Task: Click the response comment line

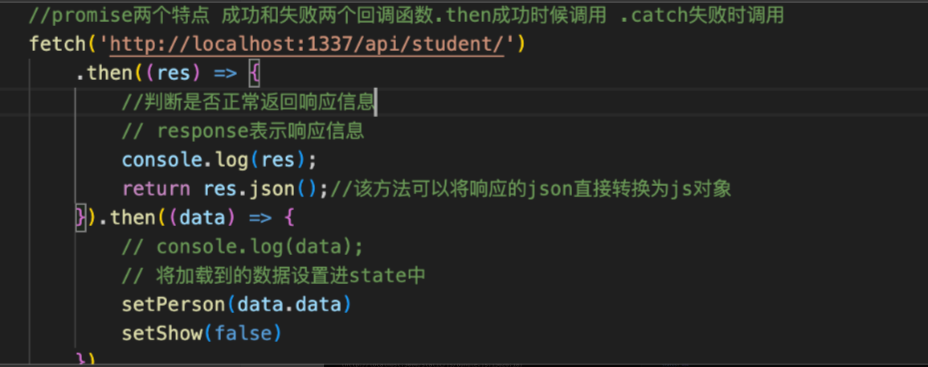Action: click(243, 131)
